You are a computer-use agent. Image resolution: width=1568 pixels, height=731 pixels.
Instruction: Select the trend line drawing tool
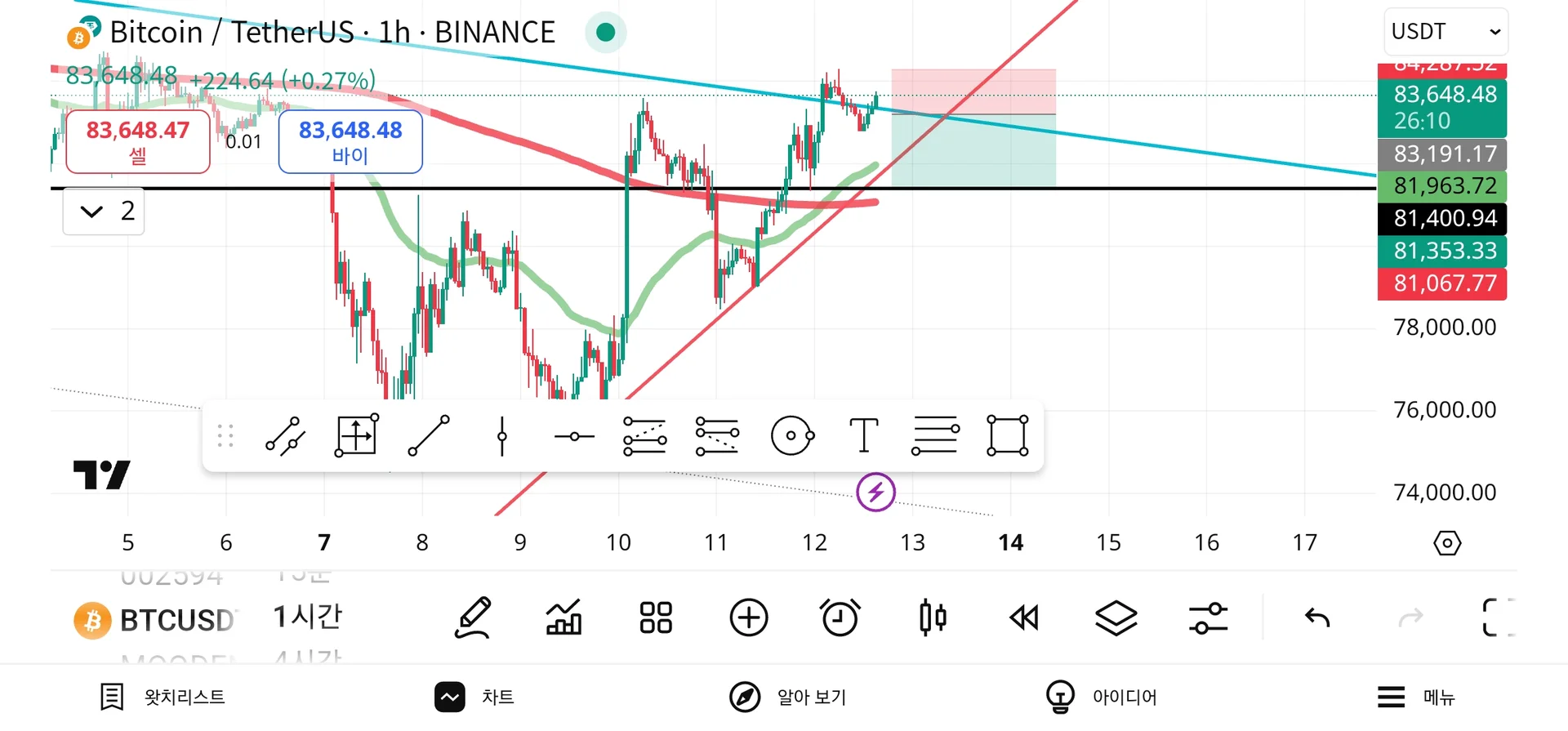click(x=429, y=435)
